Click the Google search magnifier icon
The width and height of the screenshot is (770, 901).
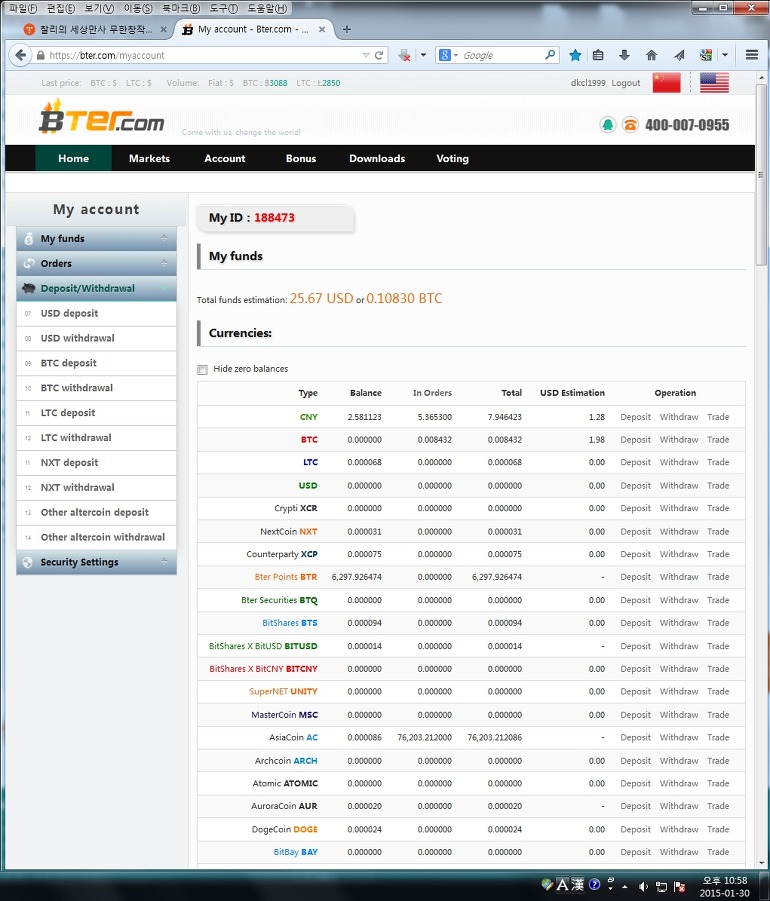click(550, 55)
